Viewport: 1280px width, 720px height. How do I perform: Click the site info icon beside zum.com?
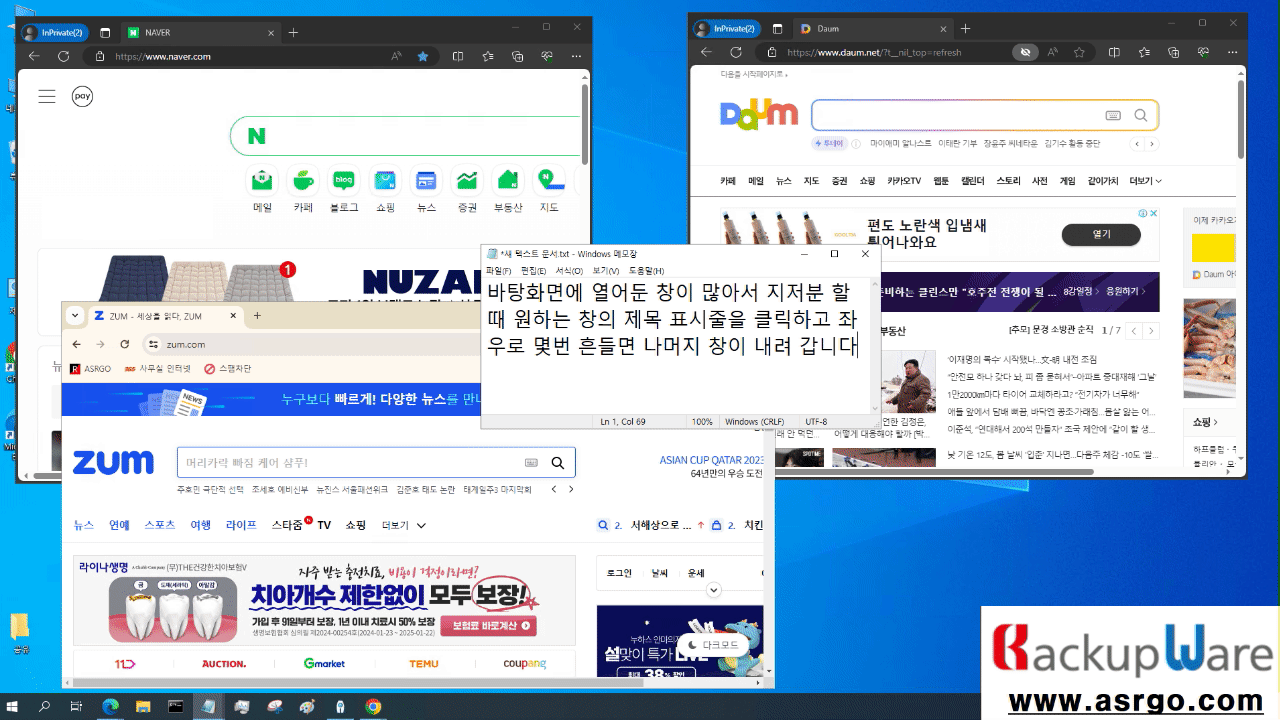point(153,344)
